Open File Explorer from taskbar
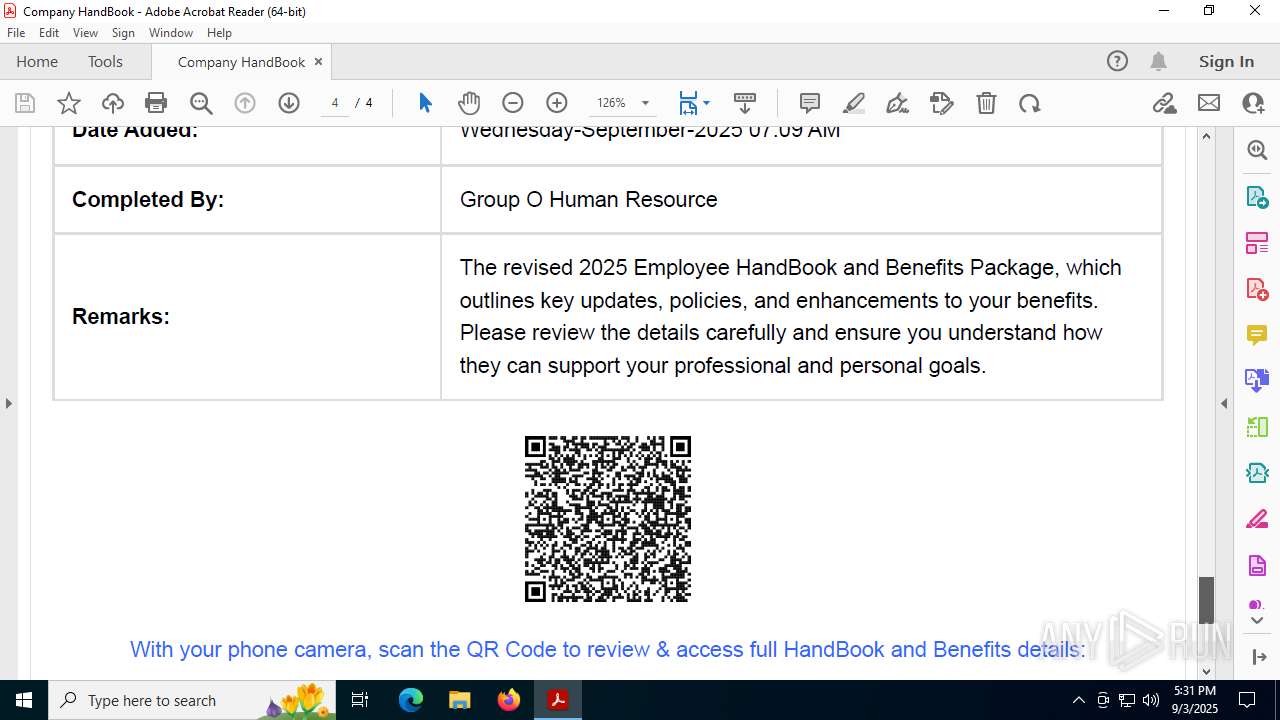Image resolution: width=1280 pixels, height=720 pixels. [x=459, y=700]
